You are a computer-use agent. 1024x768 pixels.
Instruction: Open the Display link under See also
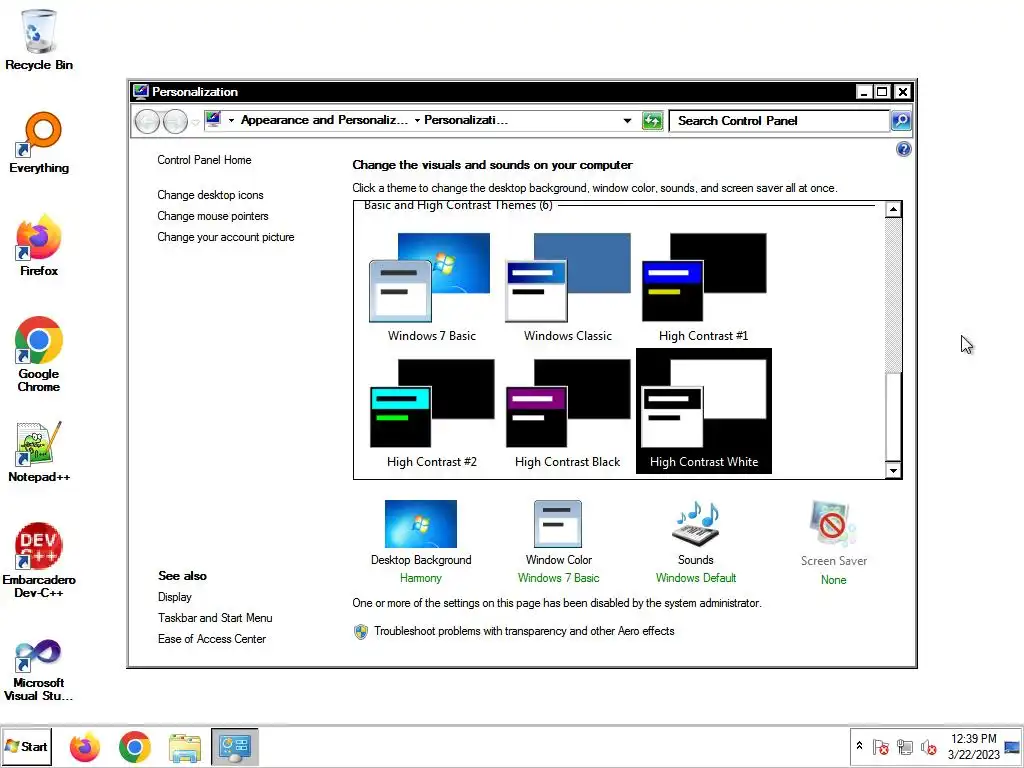[174, 597]
